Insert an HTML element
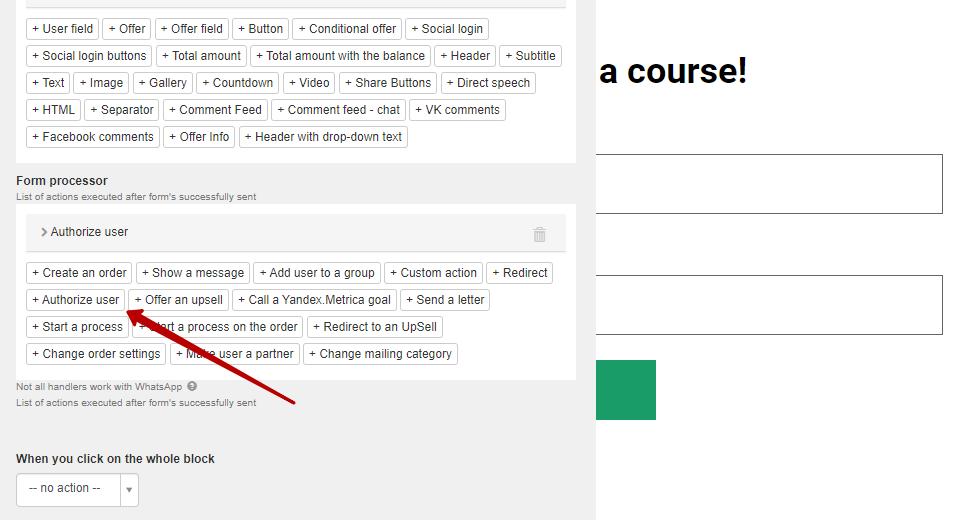The width and height of the screenshot is (957, 520). (53, 110)
